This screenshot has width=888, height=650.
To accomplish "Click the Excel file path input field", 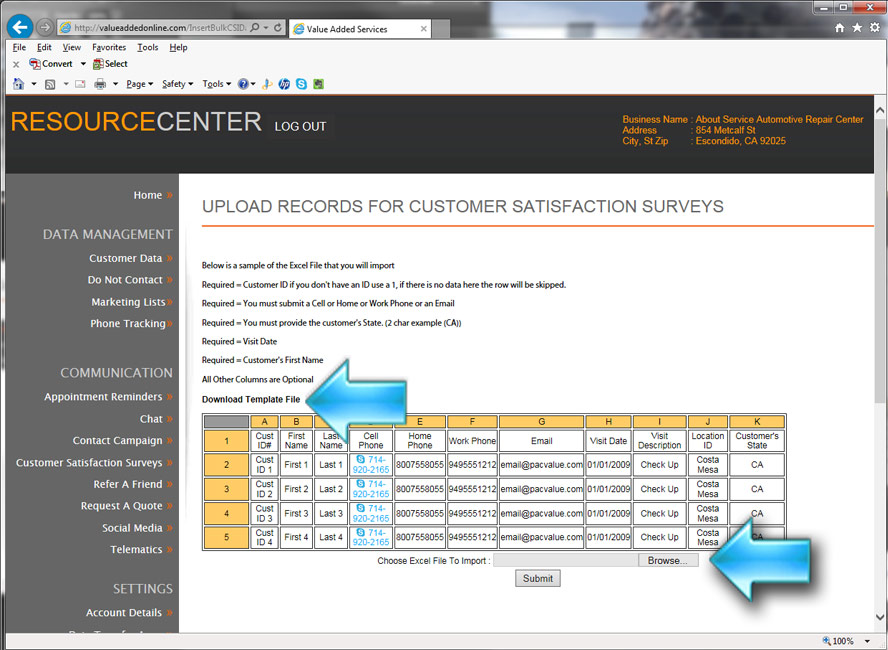I will tap(566, 561).
